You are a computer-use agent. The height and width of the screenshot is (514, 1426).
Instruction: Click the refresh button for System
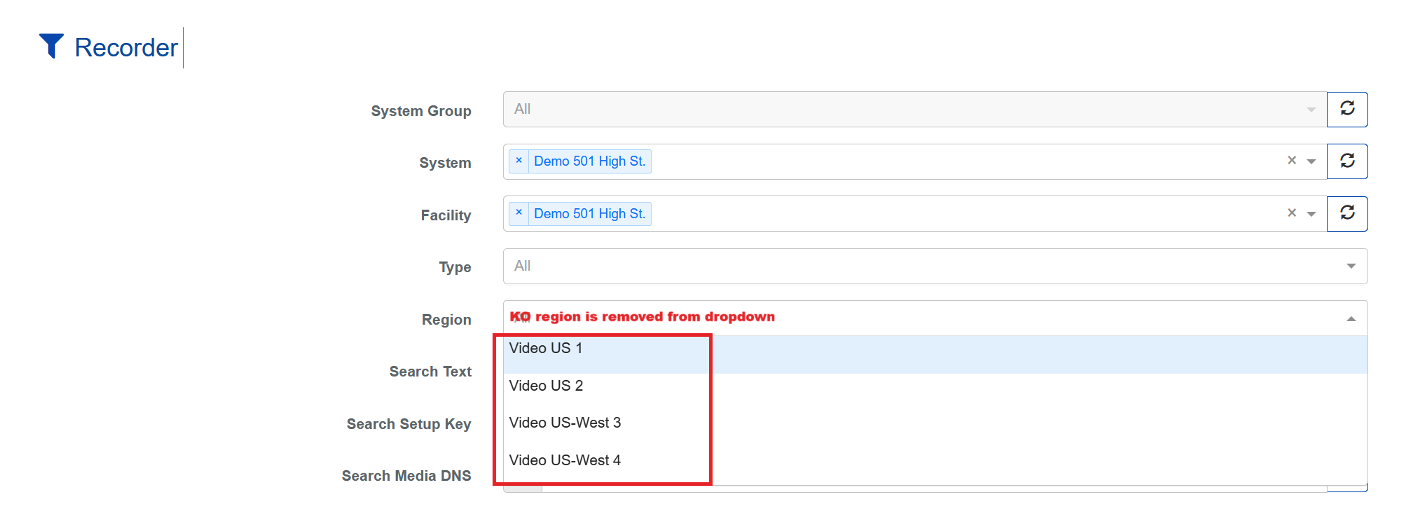click(x=1347, y=161)
